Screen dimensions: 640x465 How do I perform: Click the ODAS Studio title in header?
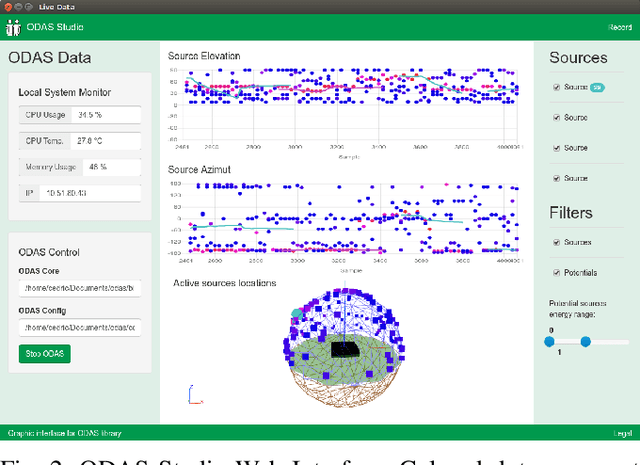click(x=58, y=27)
